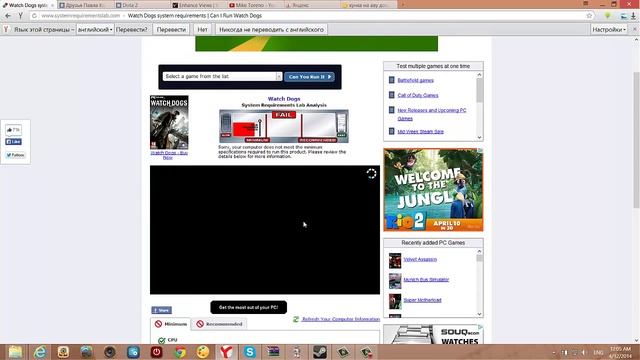Open the page language dropdown set to английский
This screenshot has width=640, height=360.
point(95,29)
